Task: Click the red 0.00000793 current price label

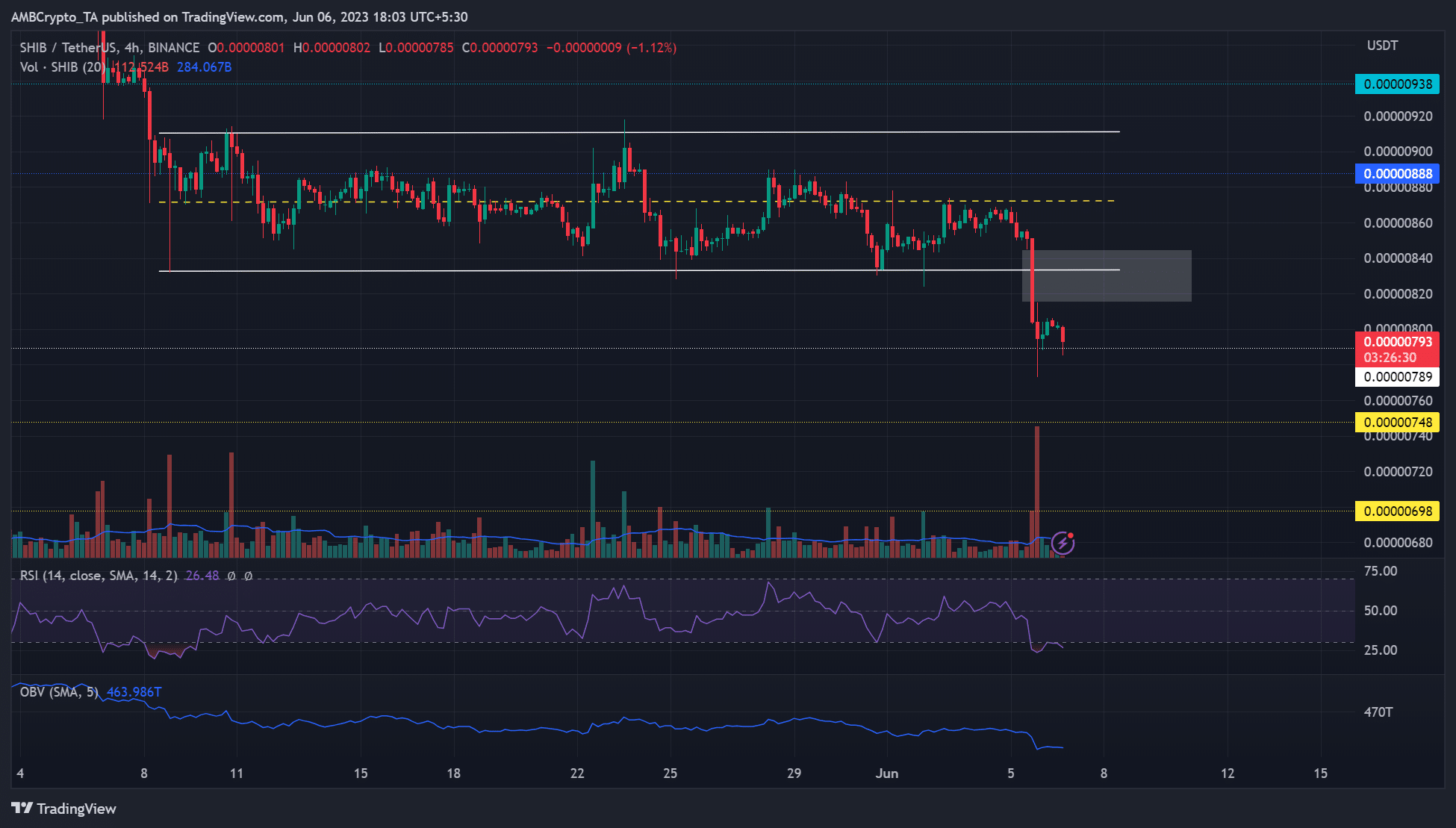Action: tap(1397, 341)
